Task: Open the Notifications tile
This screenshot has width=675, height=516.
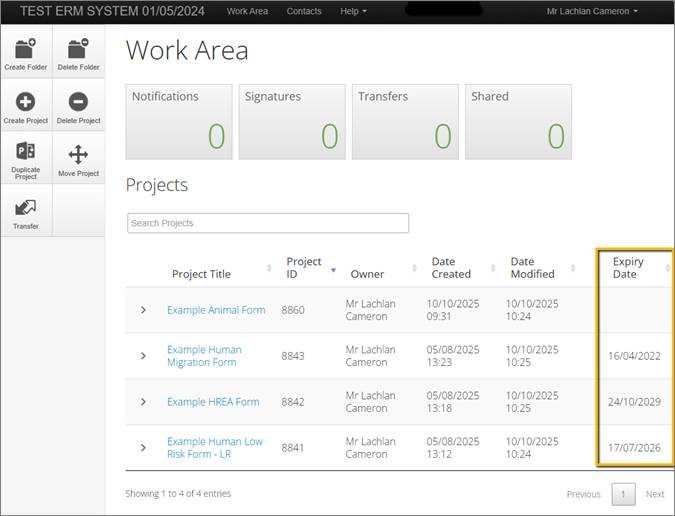Action: pyautogui.click(x=178, y=122)
